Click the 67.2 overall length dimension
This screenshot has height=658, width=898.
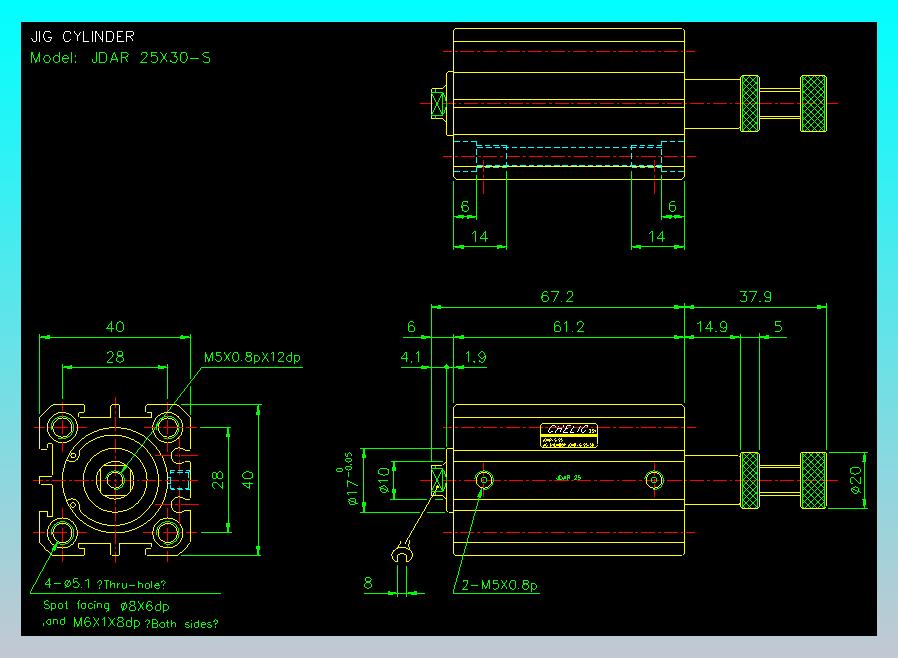tap(557, 297)
